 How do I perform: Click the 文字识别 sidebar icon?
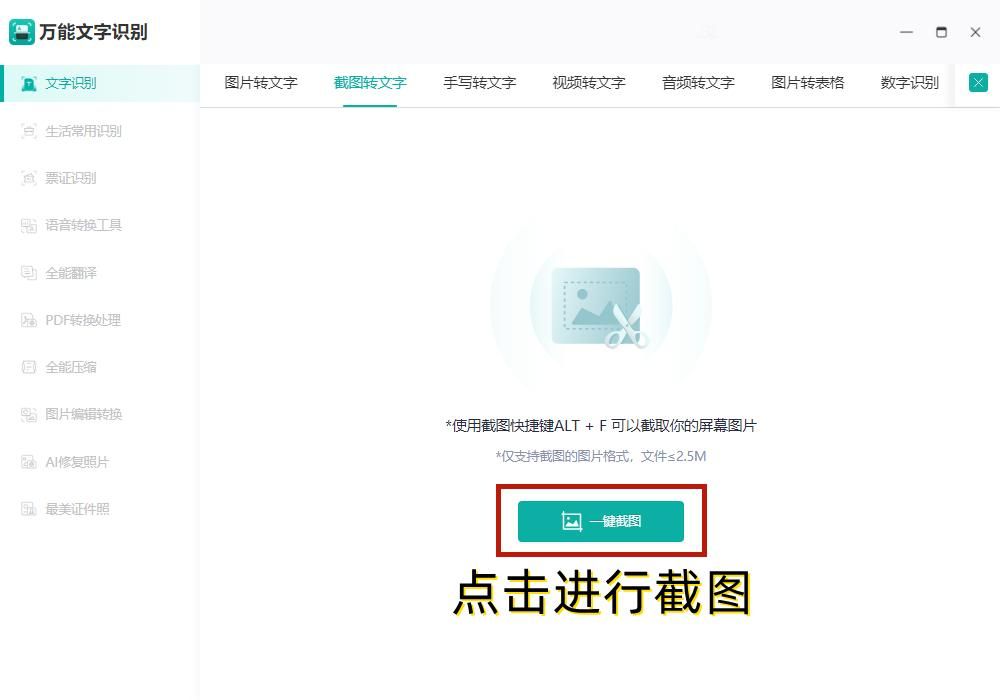29,84
